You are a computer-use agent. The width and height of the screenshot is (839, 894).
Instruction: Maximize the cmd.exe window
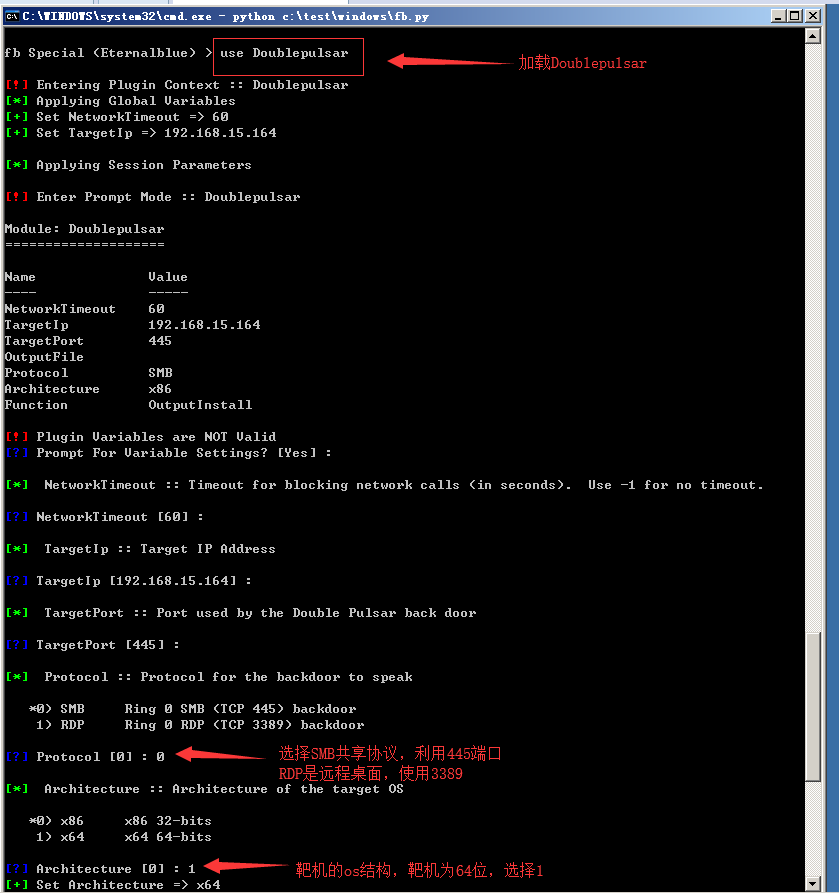tap(795, 16)
